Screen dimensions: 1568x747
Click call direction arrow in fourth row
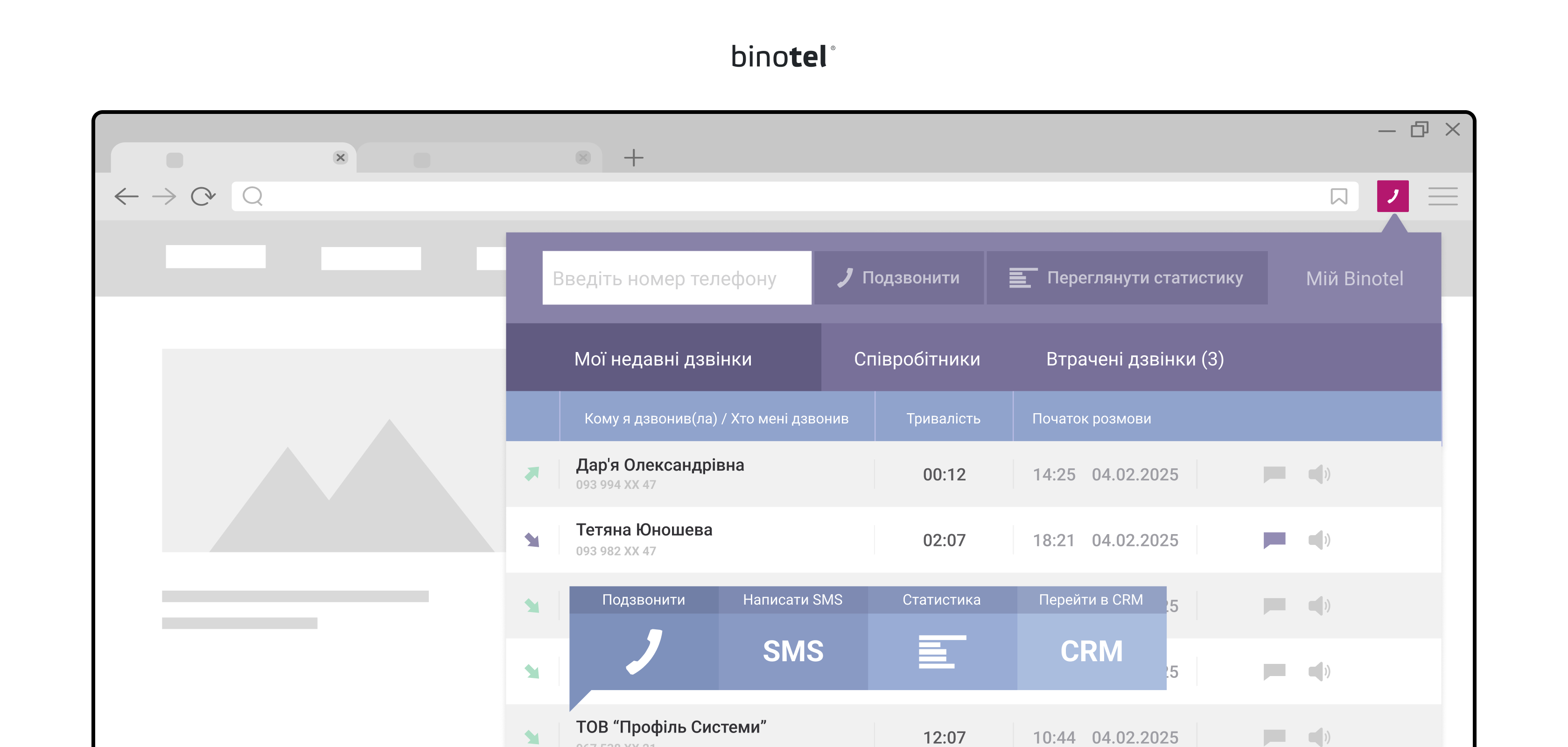[532, 671]
